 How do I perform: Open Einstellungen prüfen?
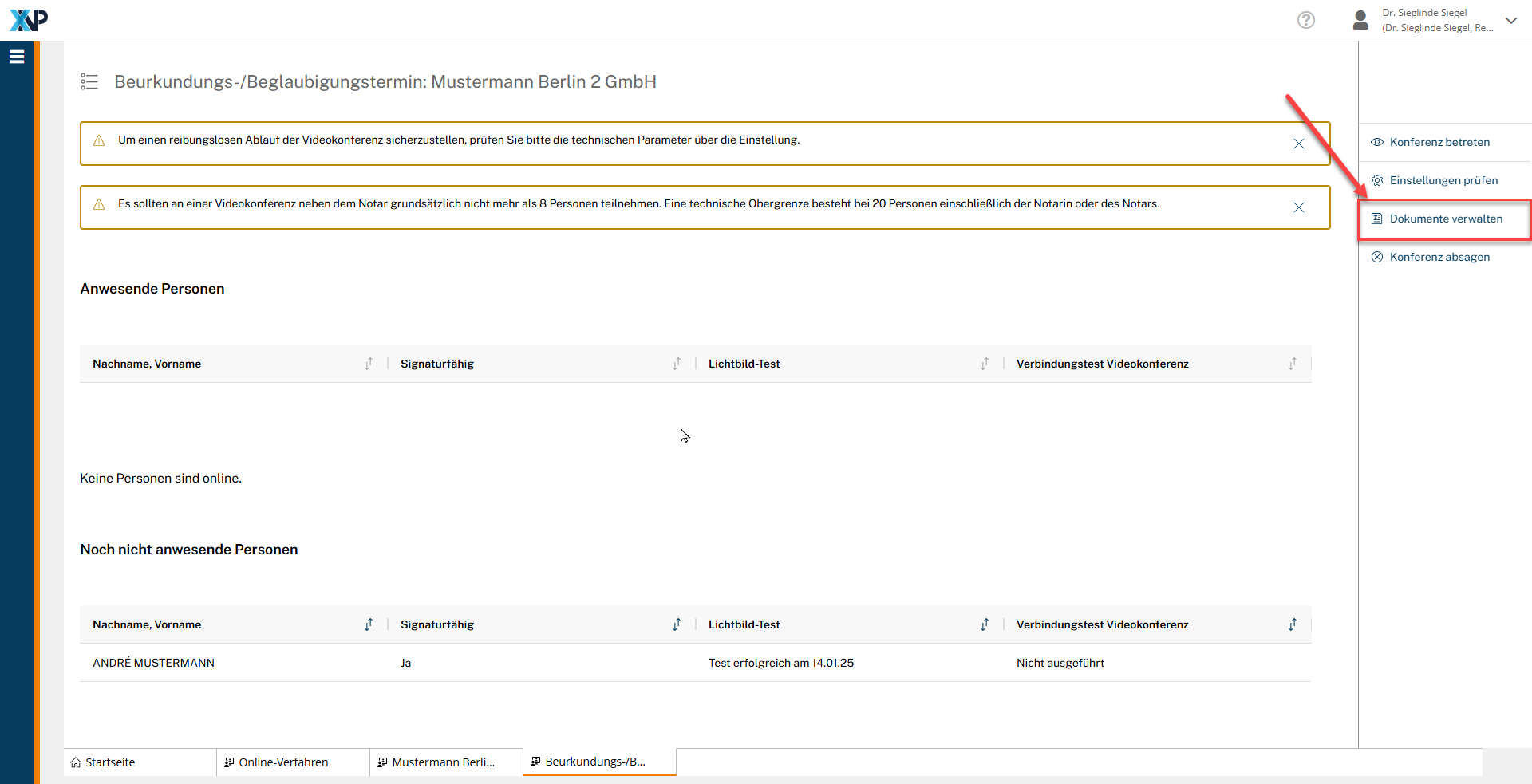click(x=1443, y=180)
